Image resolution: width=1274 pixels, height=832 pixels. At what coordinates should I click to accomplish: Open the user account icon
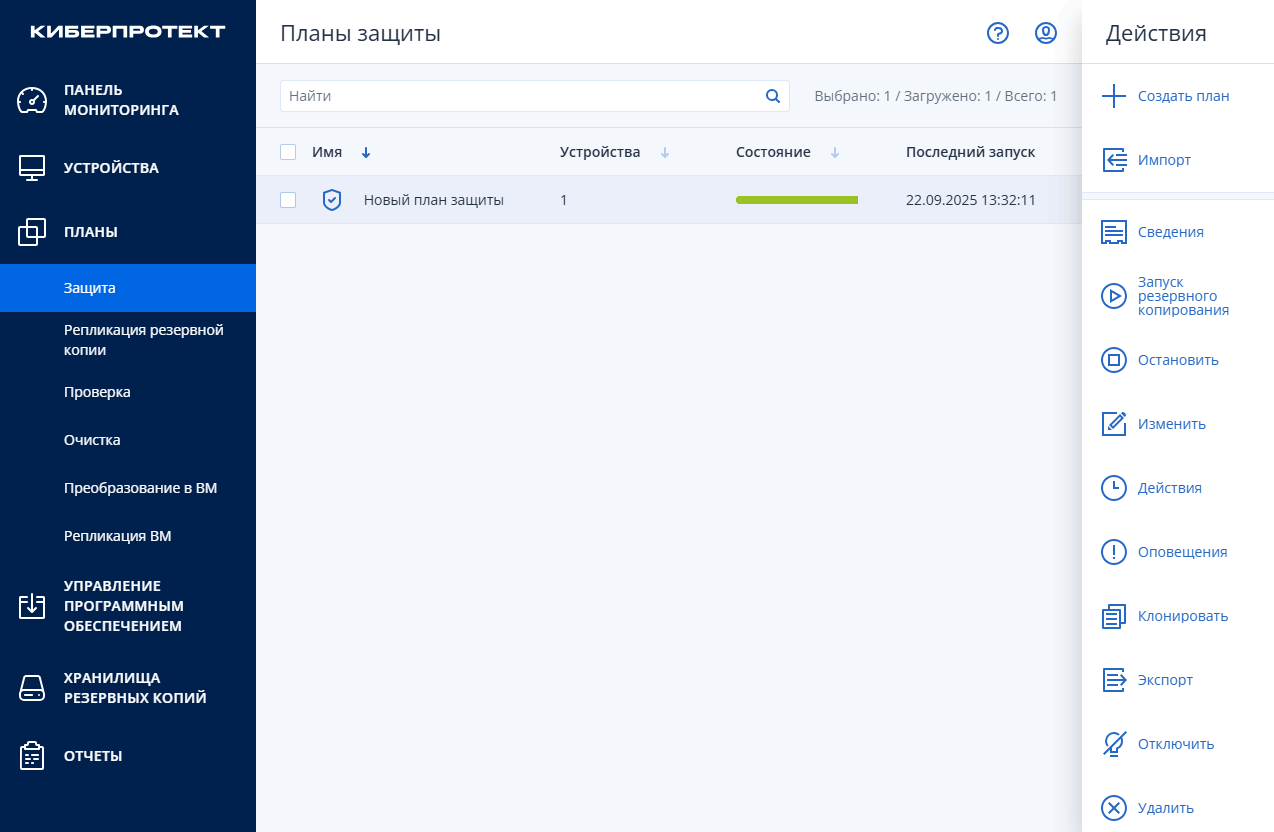[x=1045, y=33]
